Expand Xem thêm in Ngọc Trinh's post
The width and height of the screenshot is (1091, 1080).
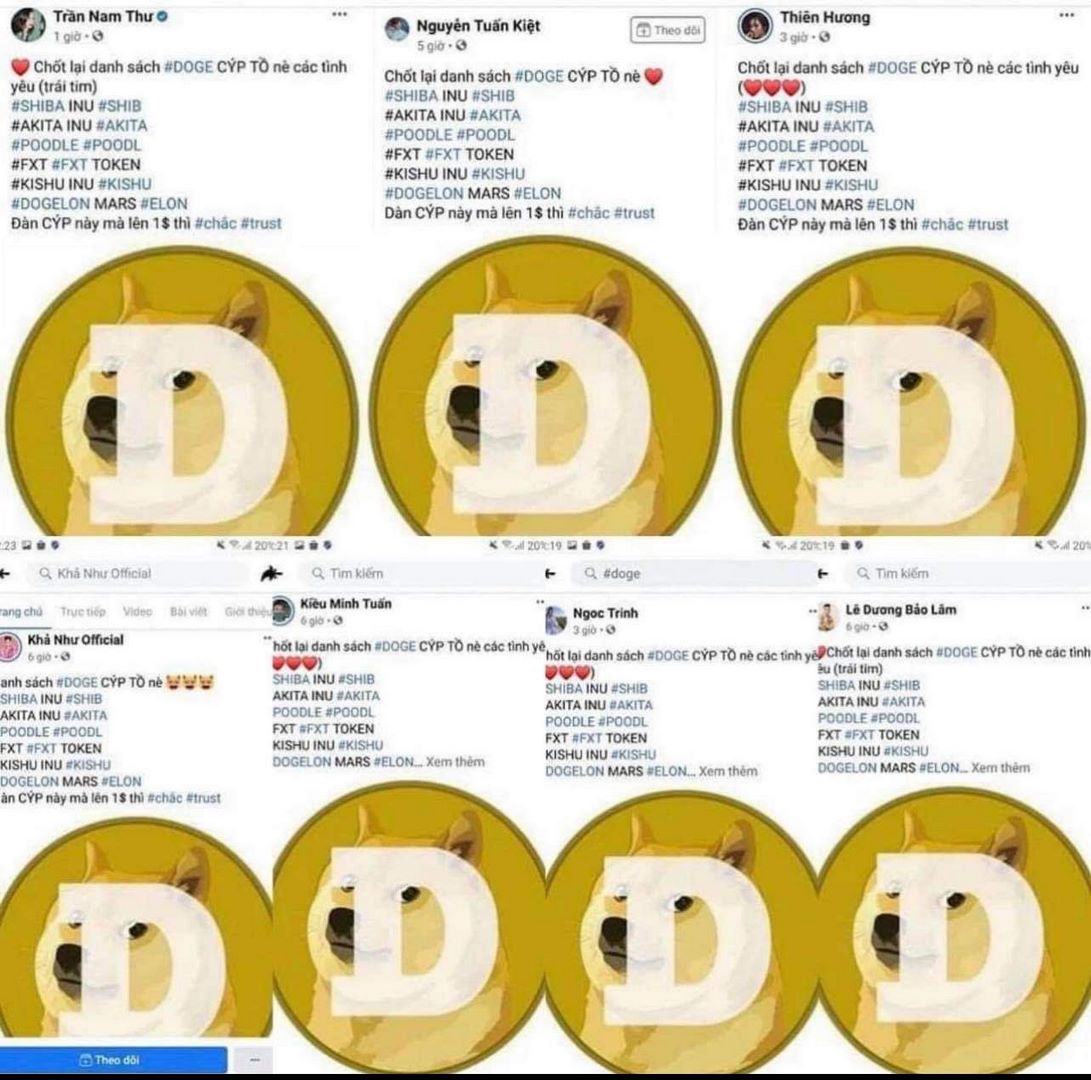(x=728, y=771)
